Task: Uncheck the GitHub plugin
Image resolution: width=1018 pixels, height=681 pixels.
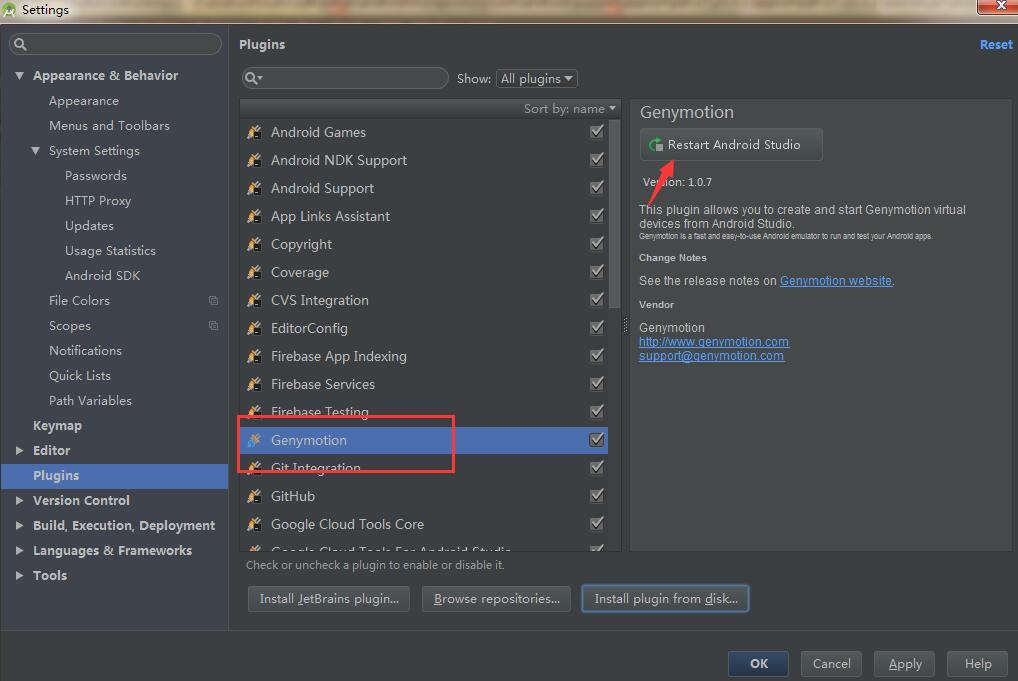Action: (597, 495)
